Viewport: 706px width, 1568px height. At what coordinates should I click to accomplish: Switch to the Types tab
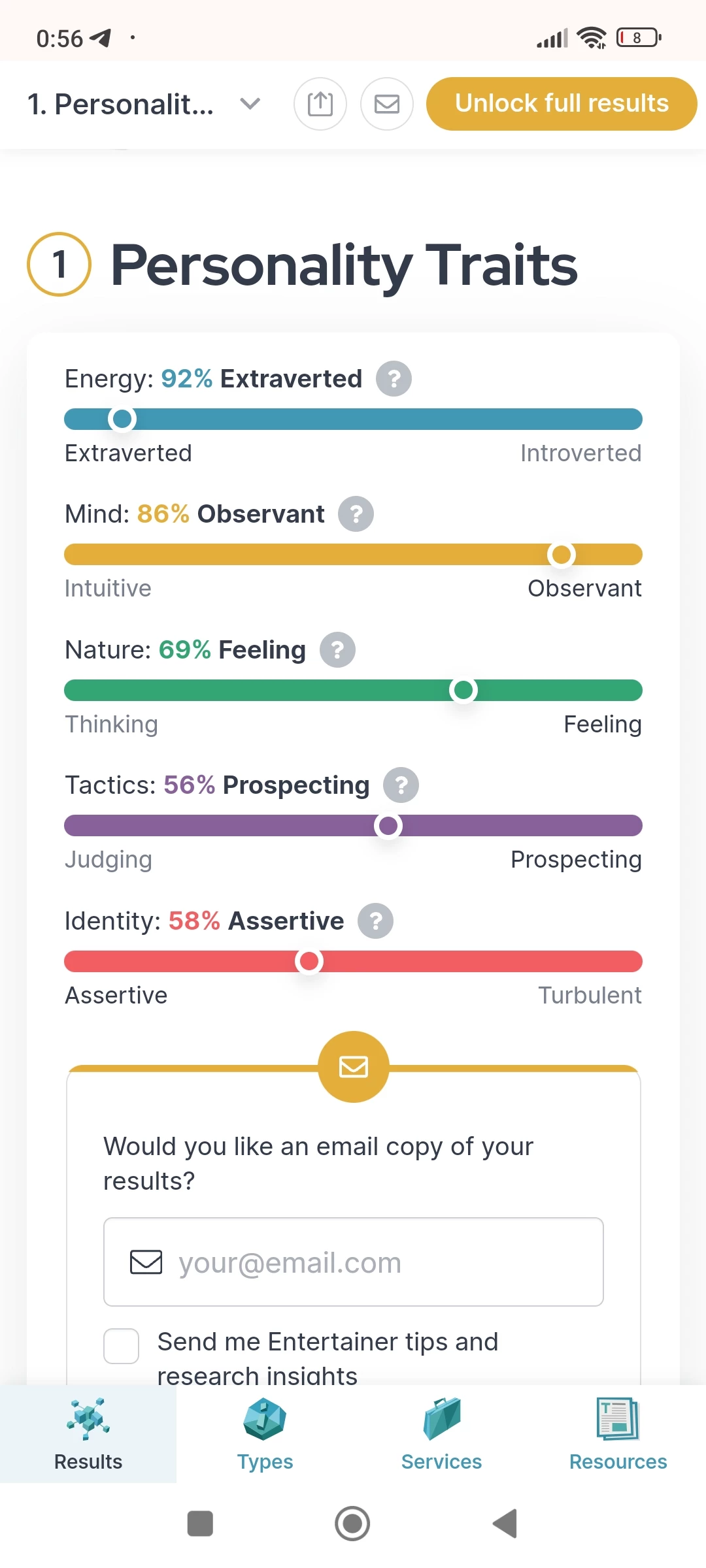click(265, 1434)
